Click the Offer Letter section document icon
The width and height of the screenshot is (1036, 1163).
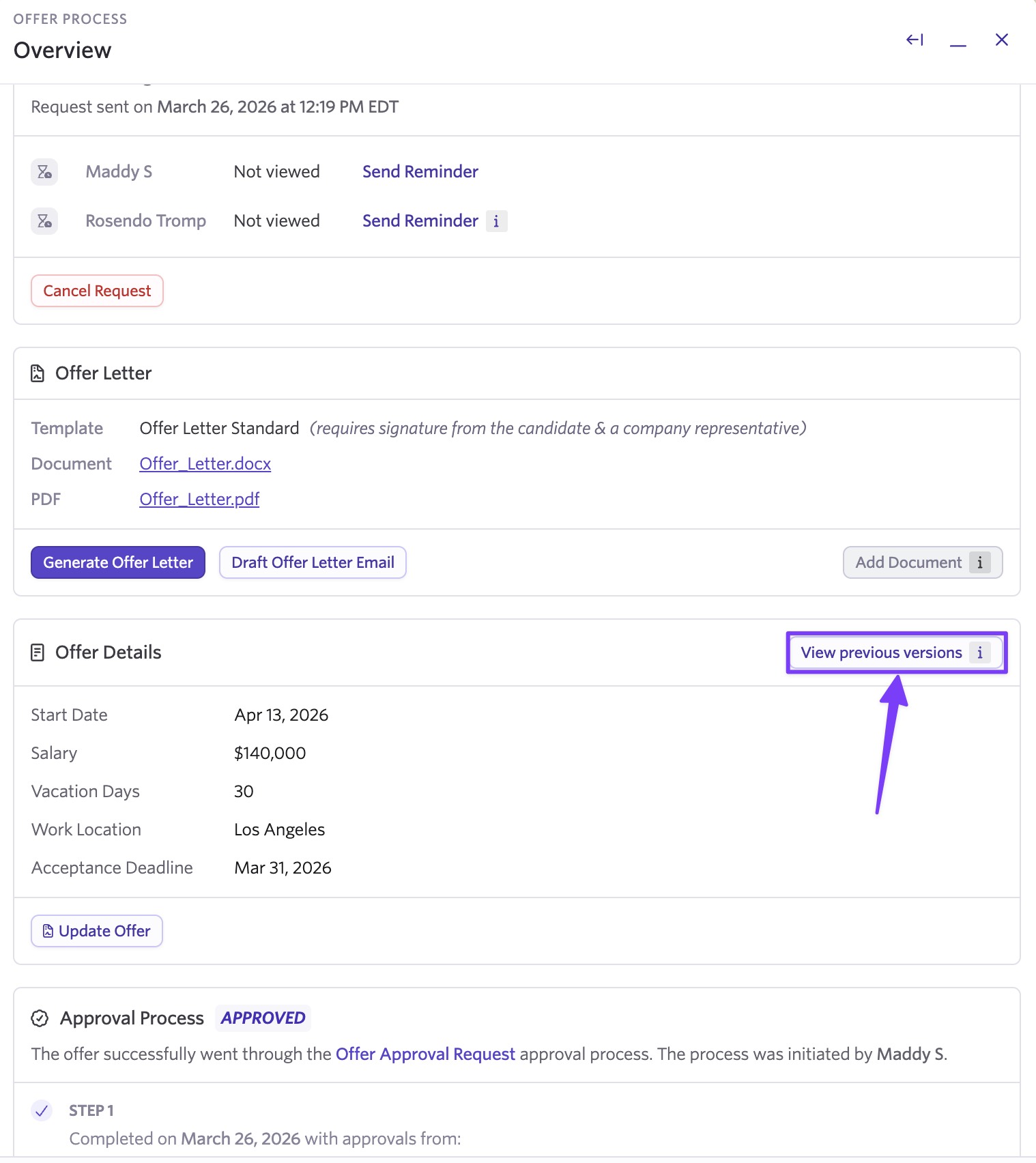[38, 373]
